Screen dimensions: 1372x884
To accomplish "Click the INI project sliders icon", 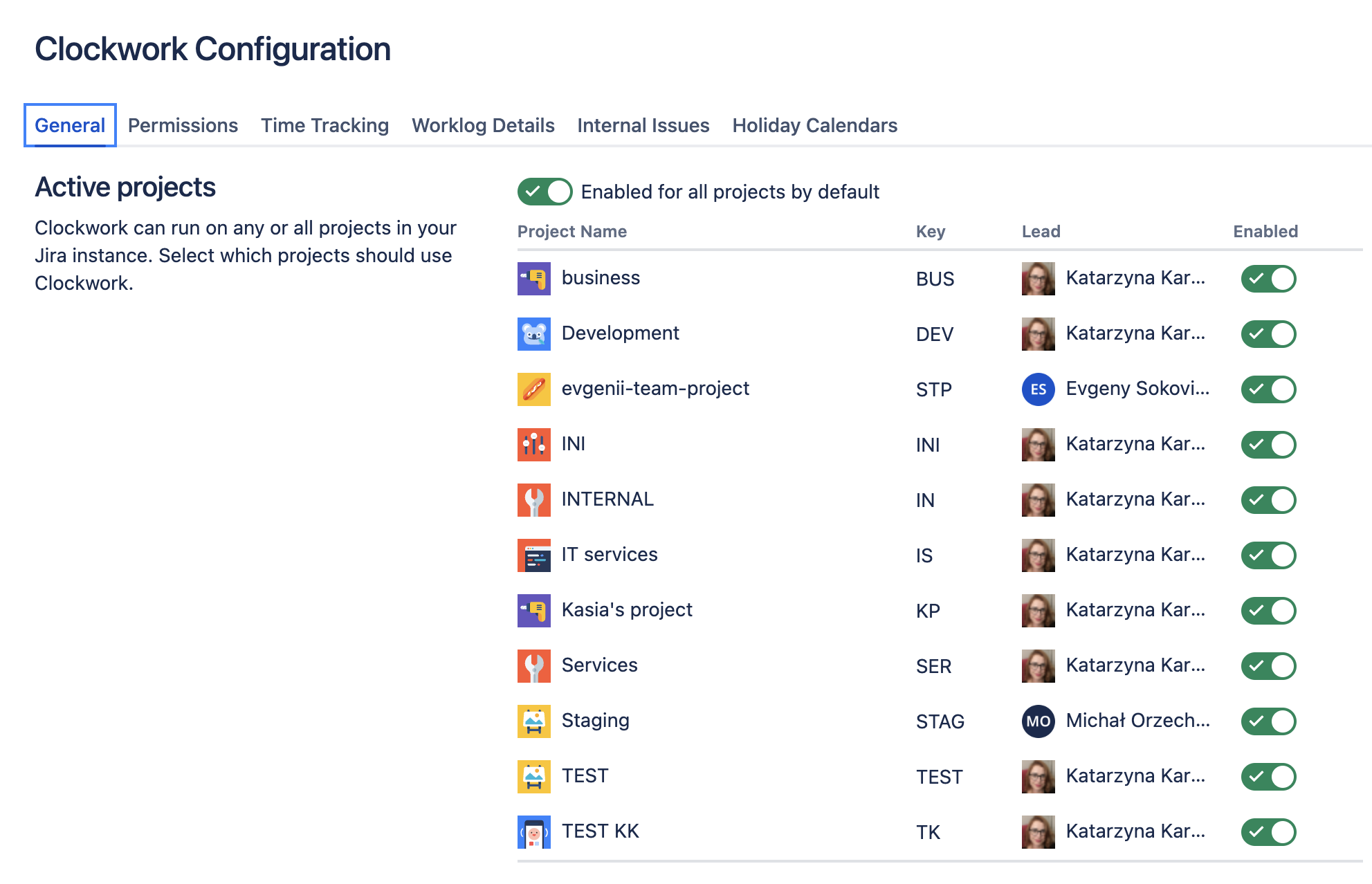I will click(x=533, y=445).
